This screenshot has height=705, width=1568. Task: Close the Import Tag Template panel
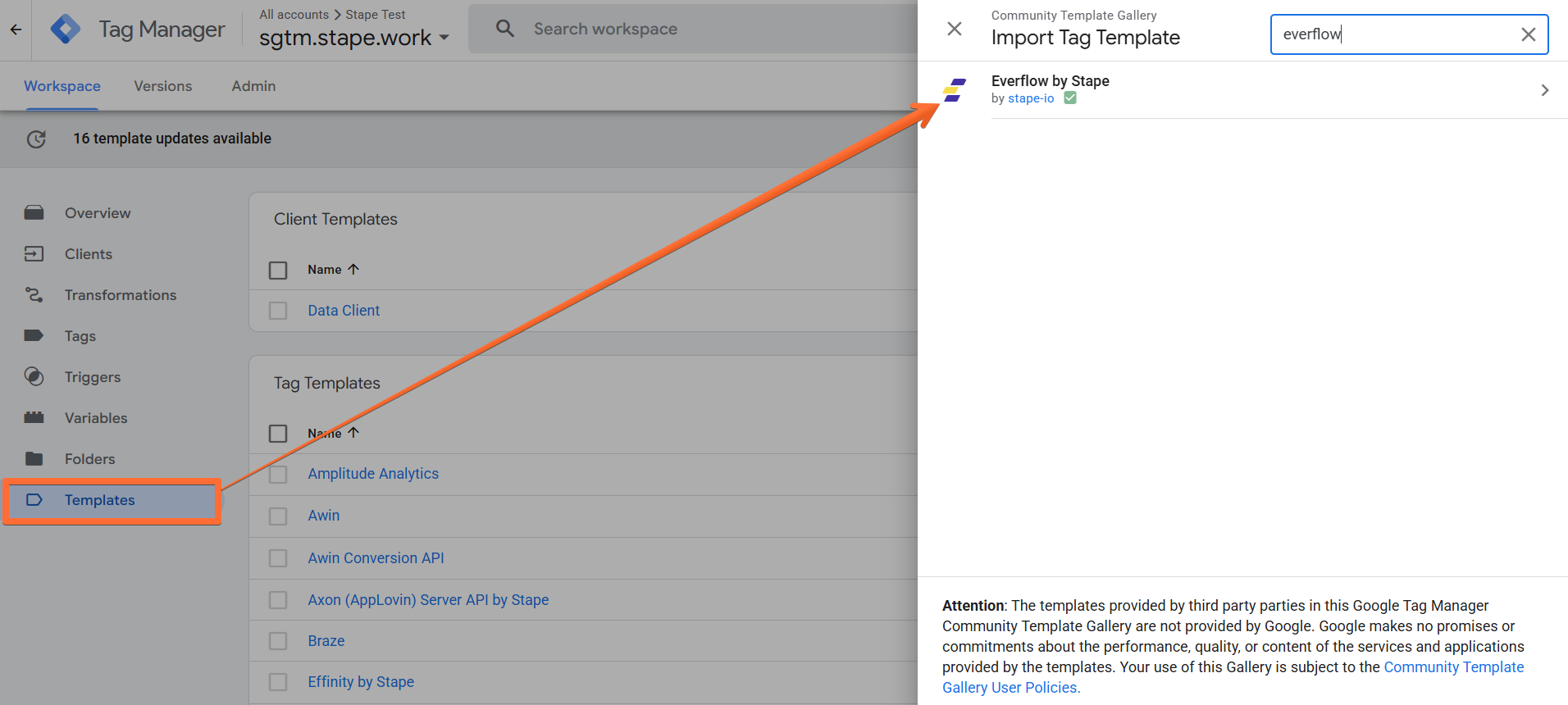955,30
